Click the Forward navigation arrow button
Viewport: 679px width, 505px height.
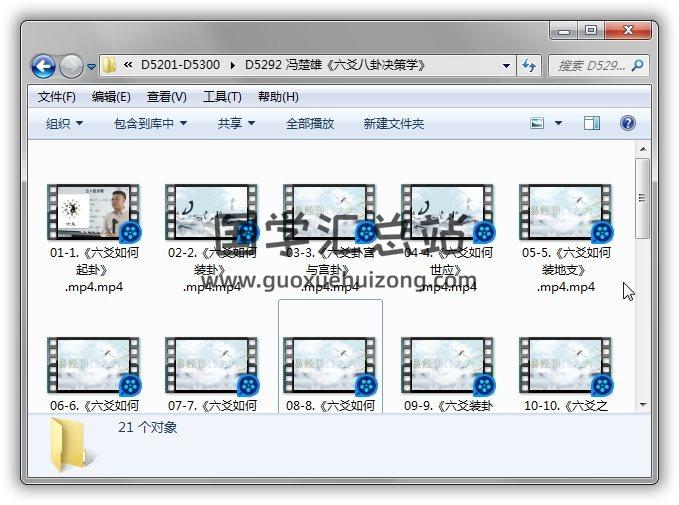pyautogui.click(x=71, y=67)
